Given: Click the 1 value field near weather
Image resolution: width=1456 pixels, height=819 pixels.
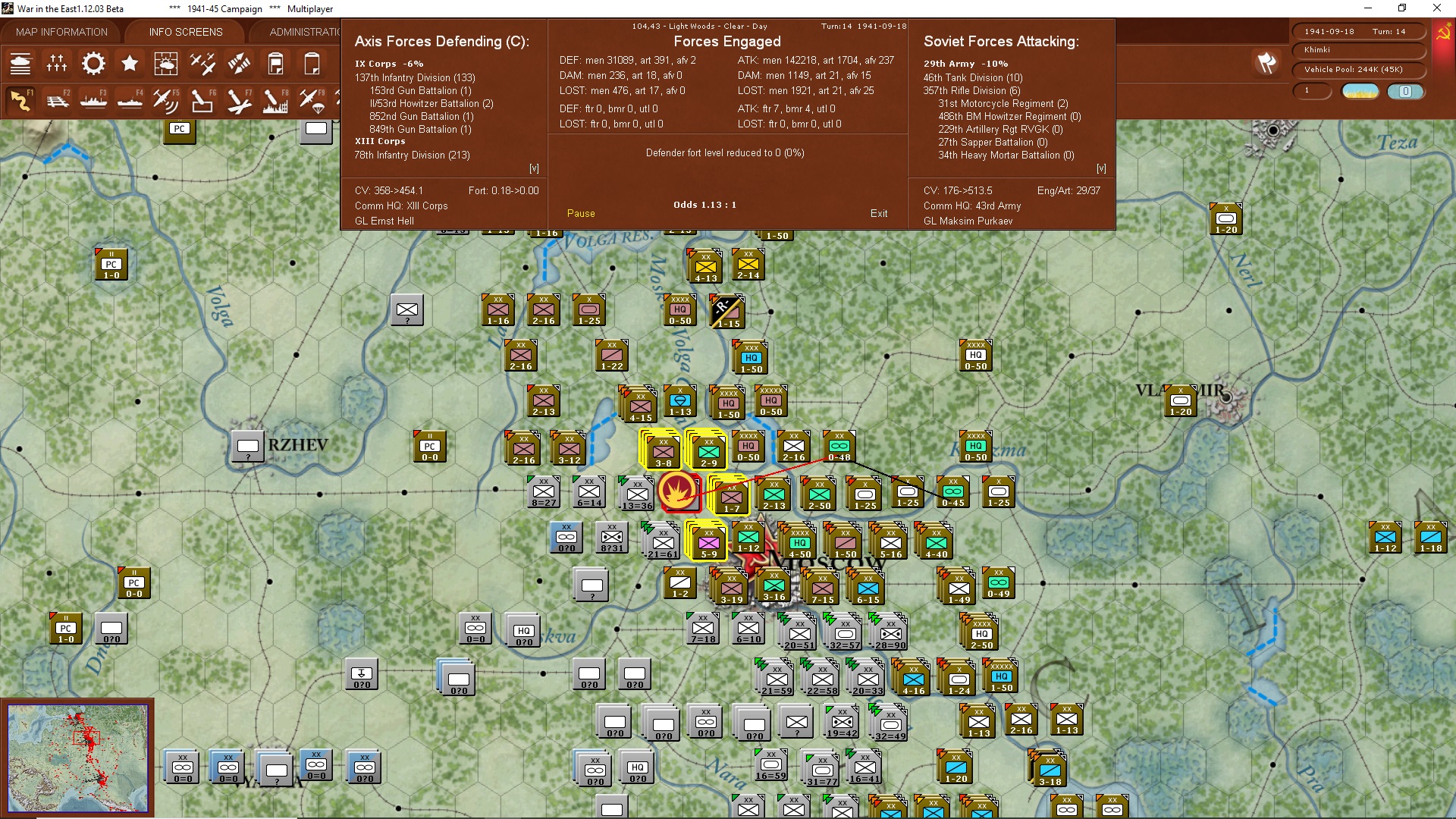Looking at the screenshot, I should 1312,91.
